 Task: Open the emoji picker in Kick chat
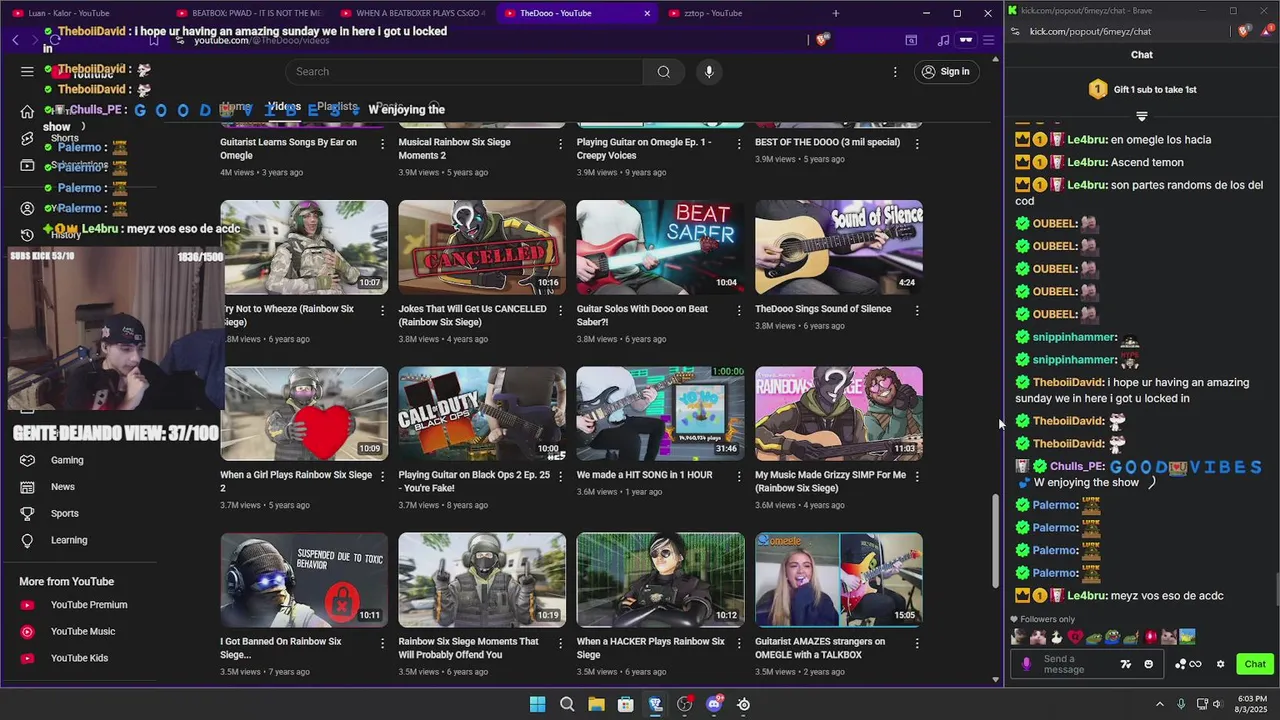[x=1148, y=664]
